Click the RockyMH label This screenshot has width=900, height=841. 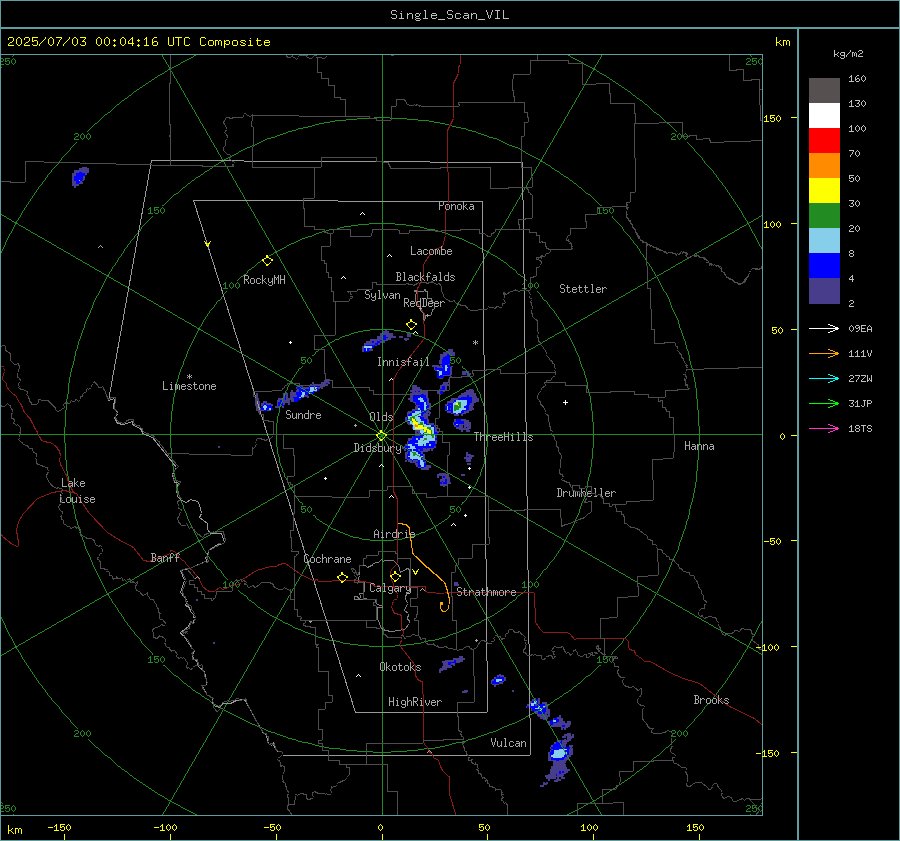point(264,280)
